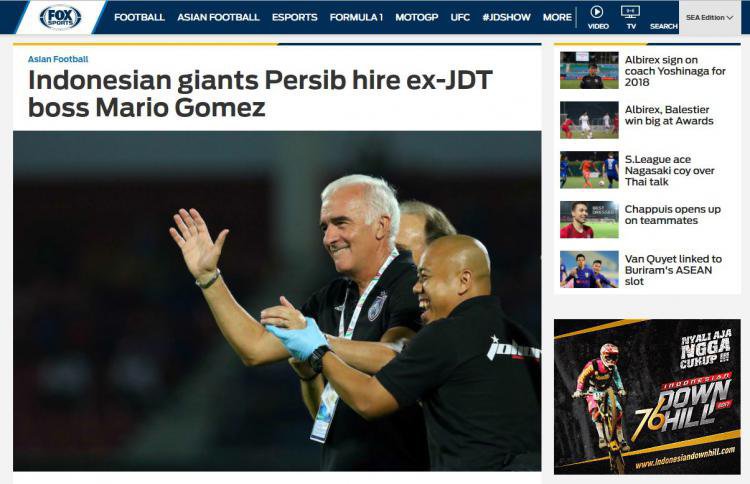Open the Video play icon

click(x=597, y=11)
